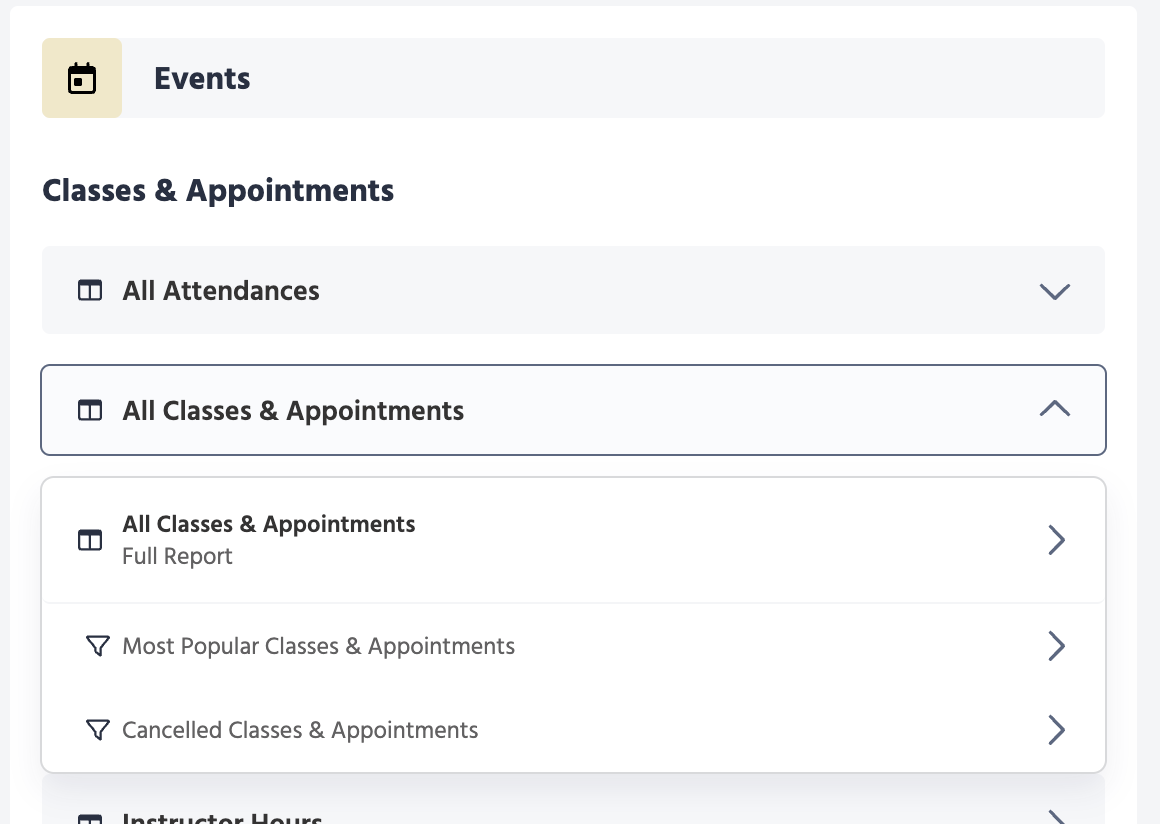Click the Events calendar icon

(82, 78)
